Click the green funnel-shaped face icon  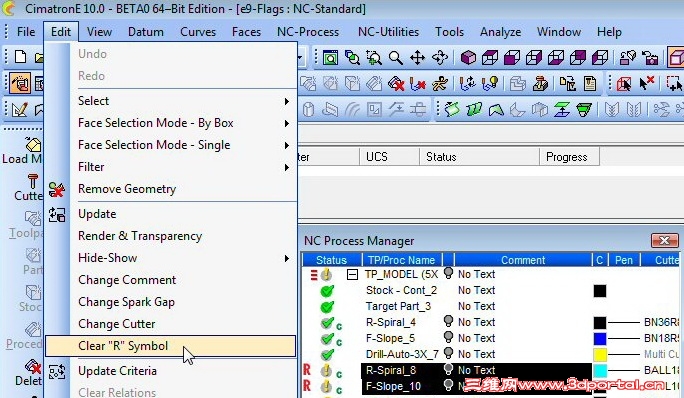(584, 109)
